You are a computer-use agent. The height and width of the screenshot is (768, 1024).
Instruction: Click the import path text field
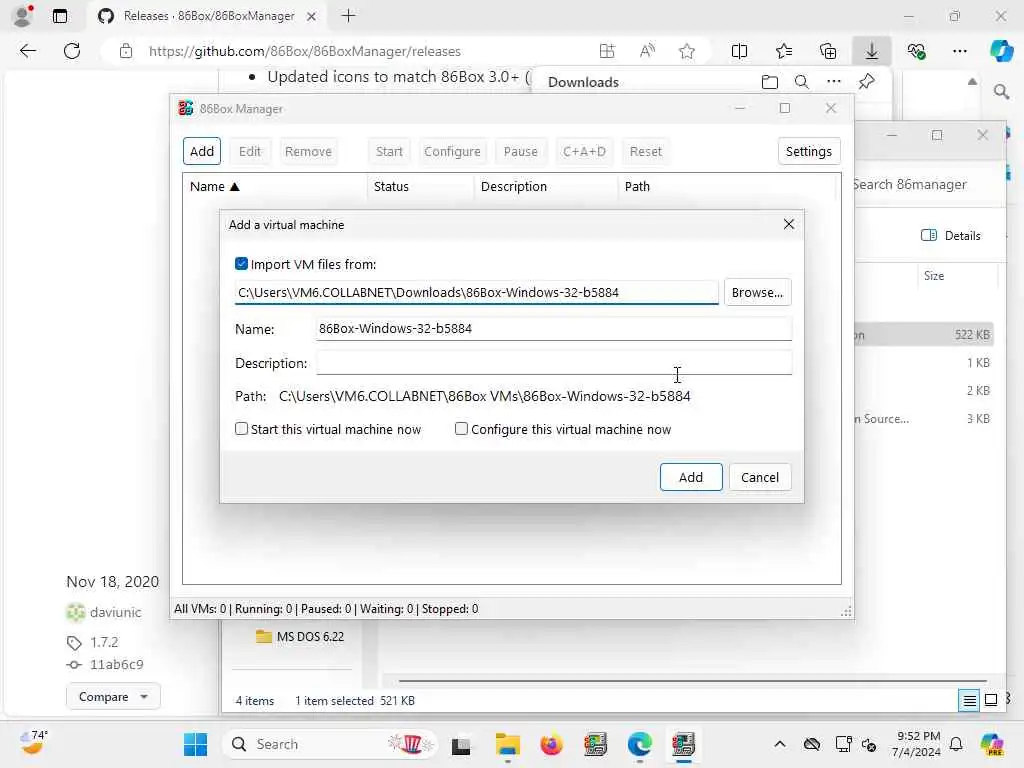point(477,292)
